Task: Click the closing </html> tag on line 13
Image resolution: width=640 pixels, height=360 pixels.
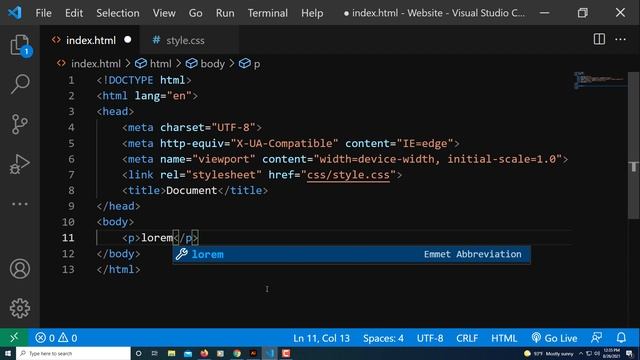Action: (118, 269)
